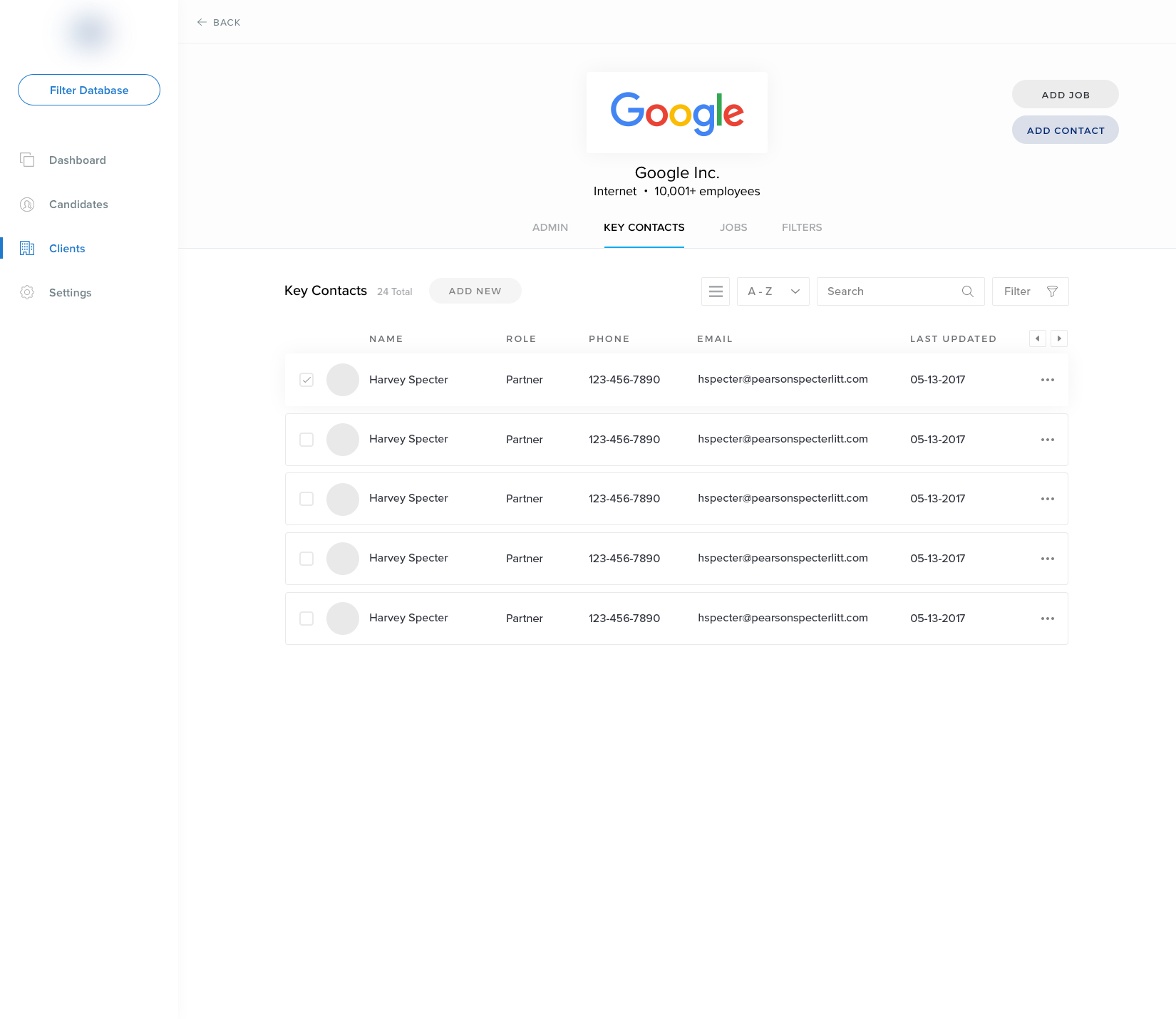The image size is (1176, 1019).
Task: Click the Email column header
Action: coord(715,338)
